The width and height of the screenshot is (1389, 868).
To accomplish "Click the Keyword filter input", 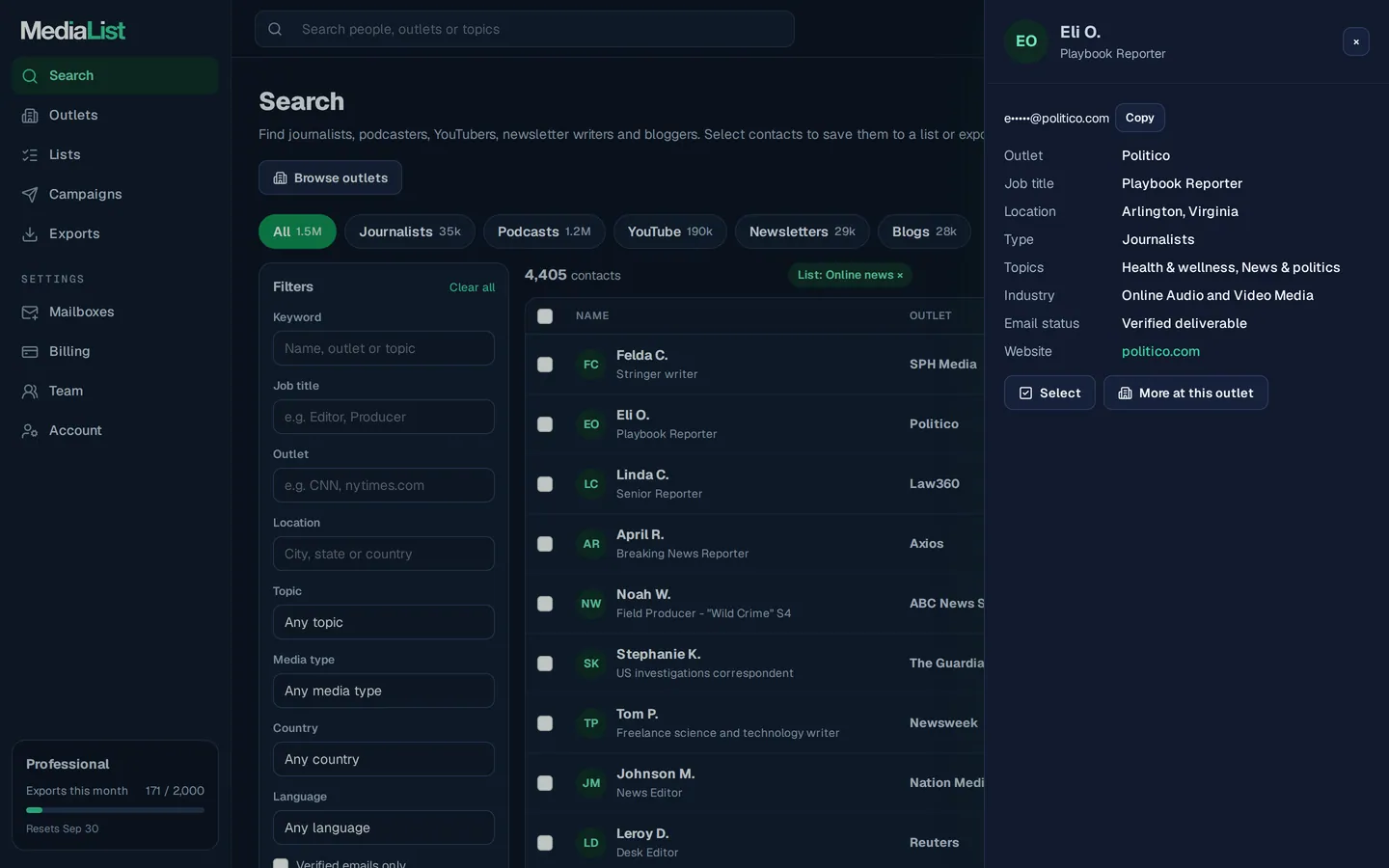I will pos(384,348).
